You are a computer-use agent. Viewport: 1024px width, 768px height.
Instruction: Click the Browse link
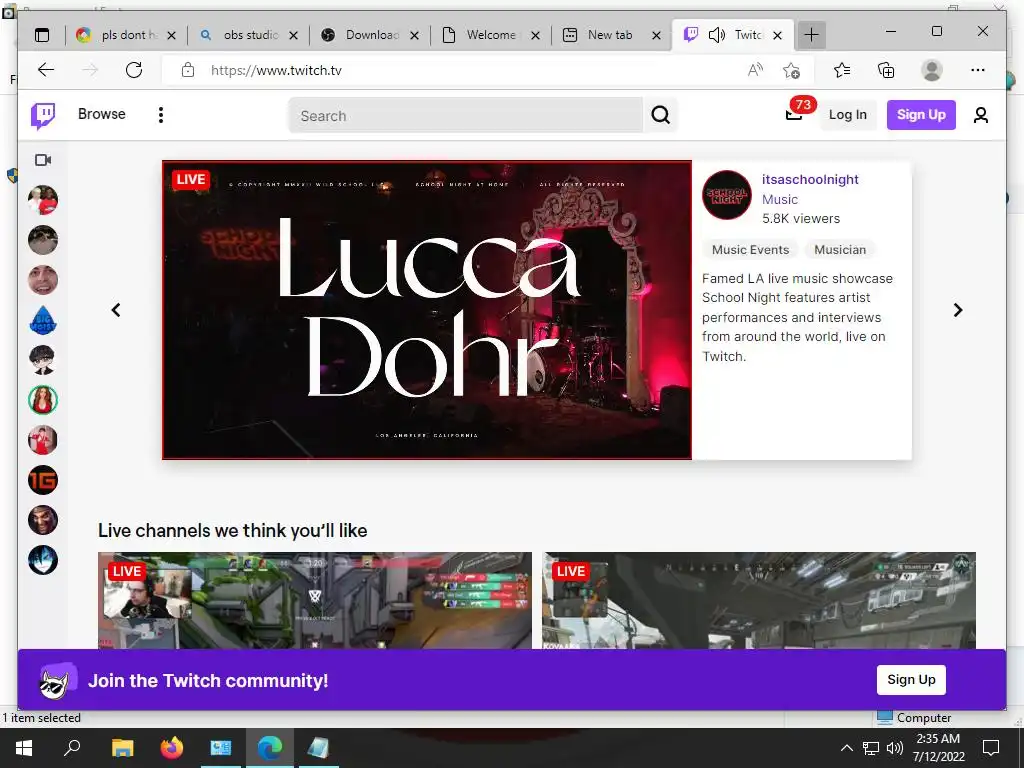(101, 114)
